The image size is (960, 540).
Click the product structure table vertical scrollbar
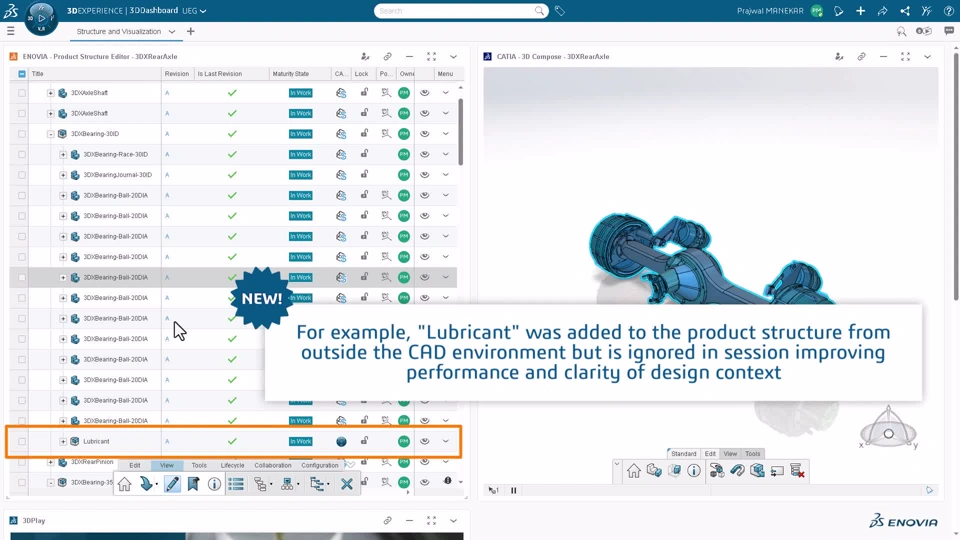[x=460, y=132]
